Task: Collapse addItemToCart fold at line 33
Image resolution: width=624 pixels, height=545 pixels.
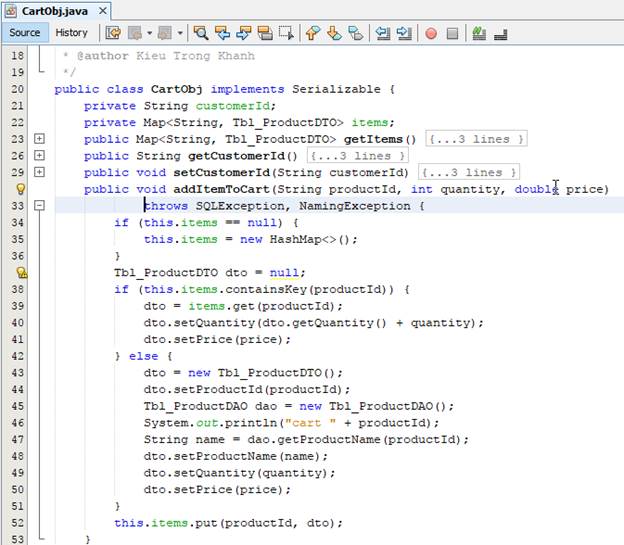Action: pyautogui.click(x=39, y=205)
